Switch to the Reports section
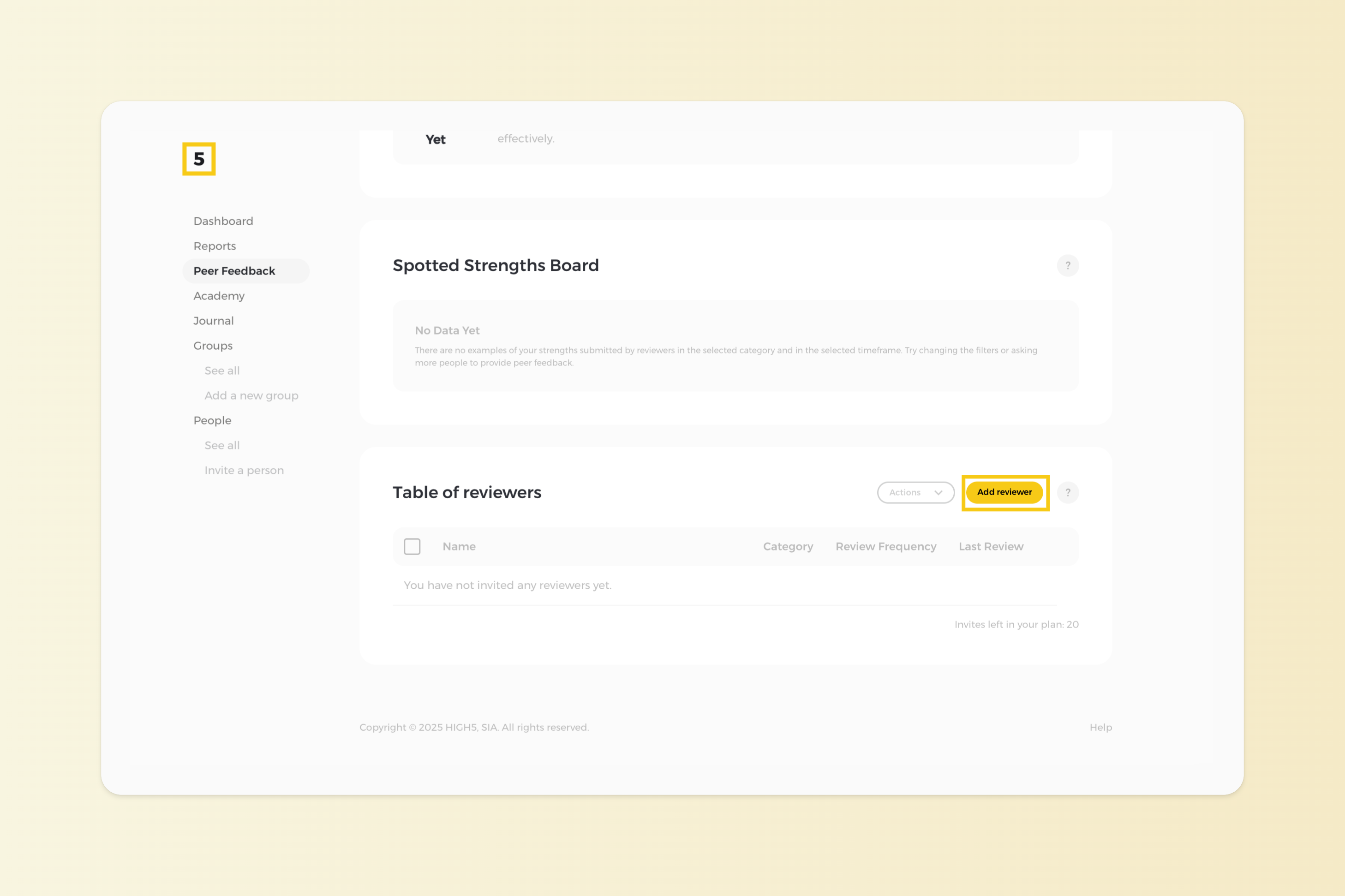This screenshot has width=1345, height=896. (214, 246)
